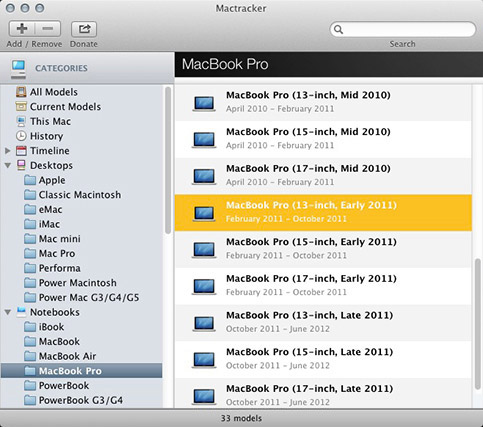This screenshot has width=483, height=427.
Task: Collapse the Desktops disclosure triangle
Action: point(8,165)
